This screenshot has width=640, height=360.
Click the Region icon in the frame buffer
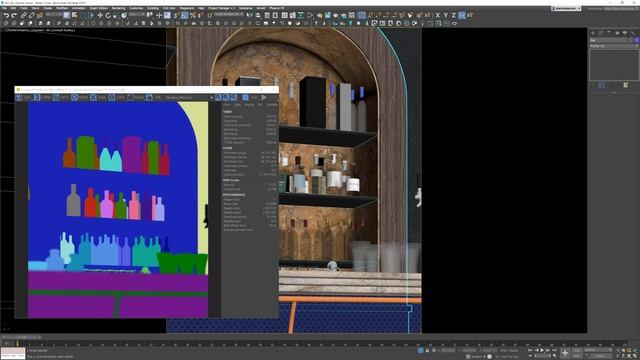coord(131,98)
